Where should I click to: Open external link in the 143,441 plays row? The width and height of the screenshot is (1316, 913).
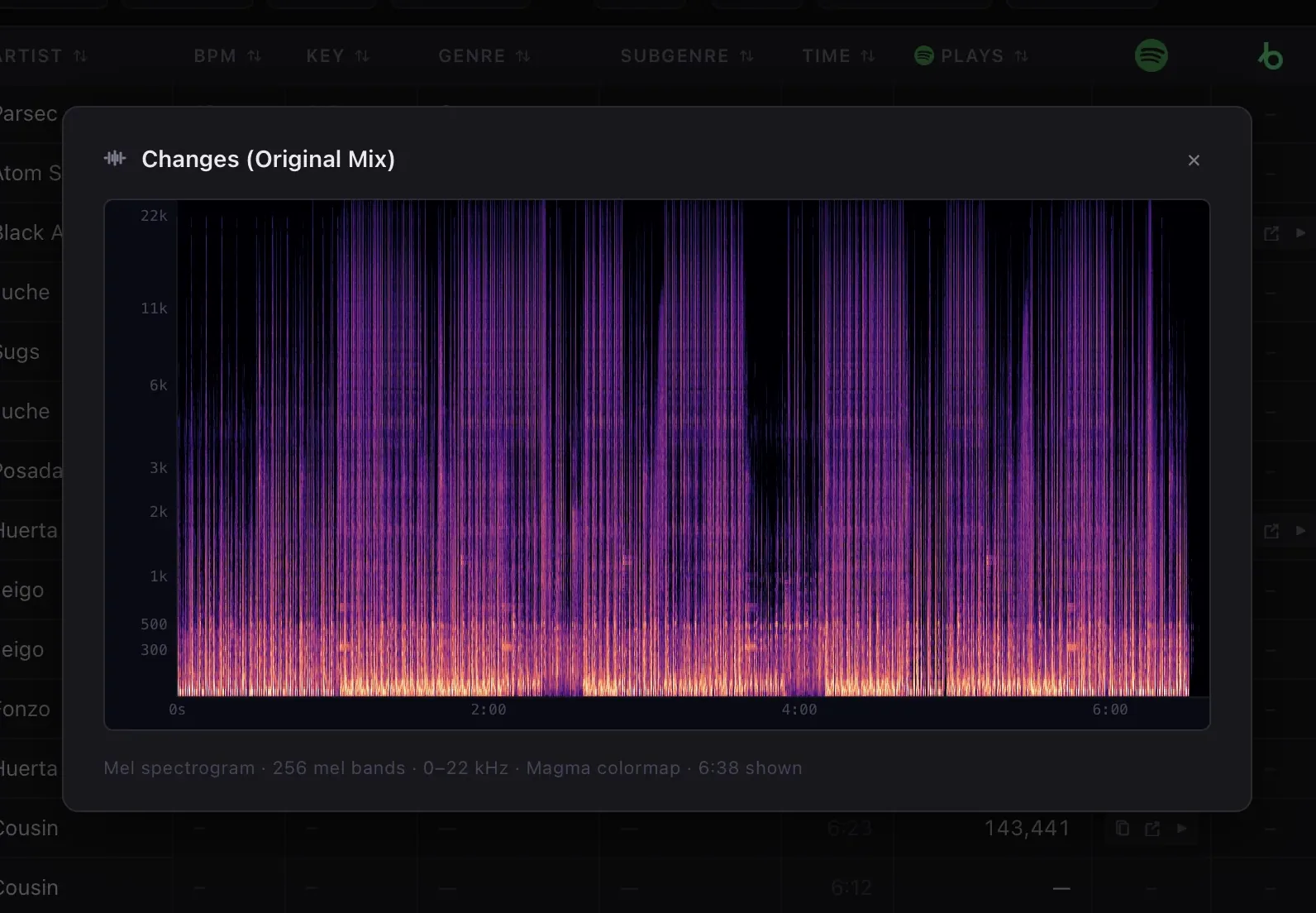pyautogui.click(x=1152, y=828)
